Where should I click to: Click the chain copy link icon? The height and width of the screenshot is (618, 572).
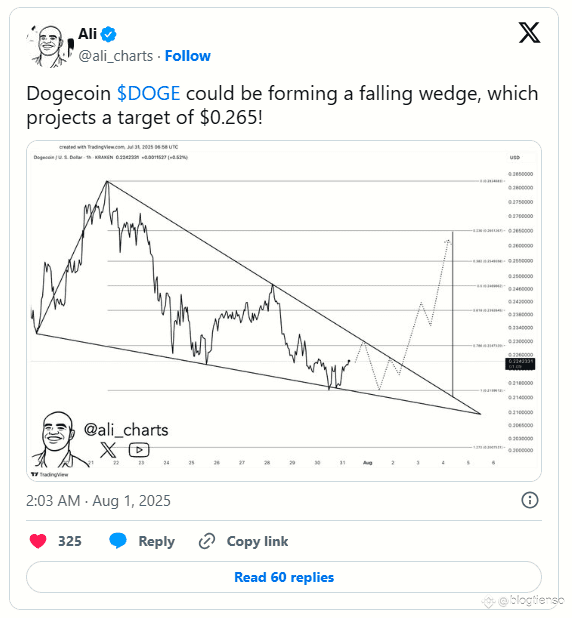click(x=207, y=541)
